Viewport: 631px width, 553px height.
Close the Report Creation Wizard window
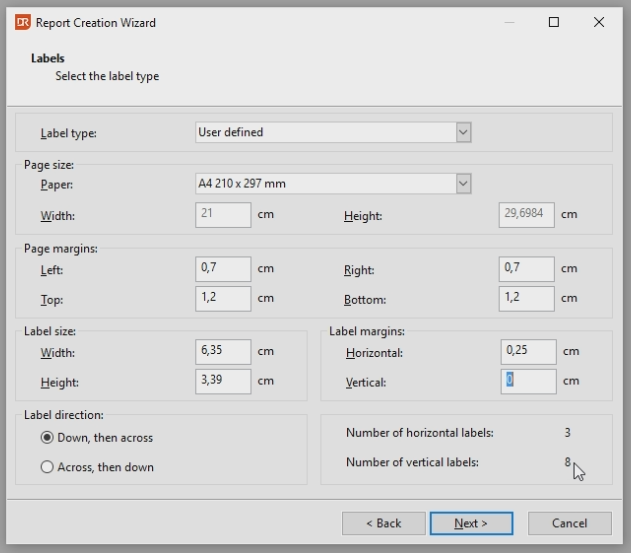point(599,22)
